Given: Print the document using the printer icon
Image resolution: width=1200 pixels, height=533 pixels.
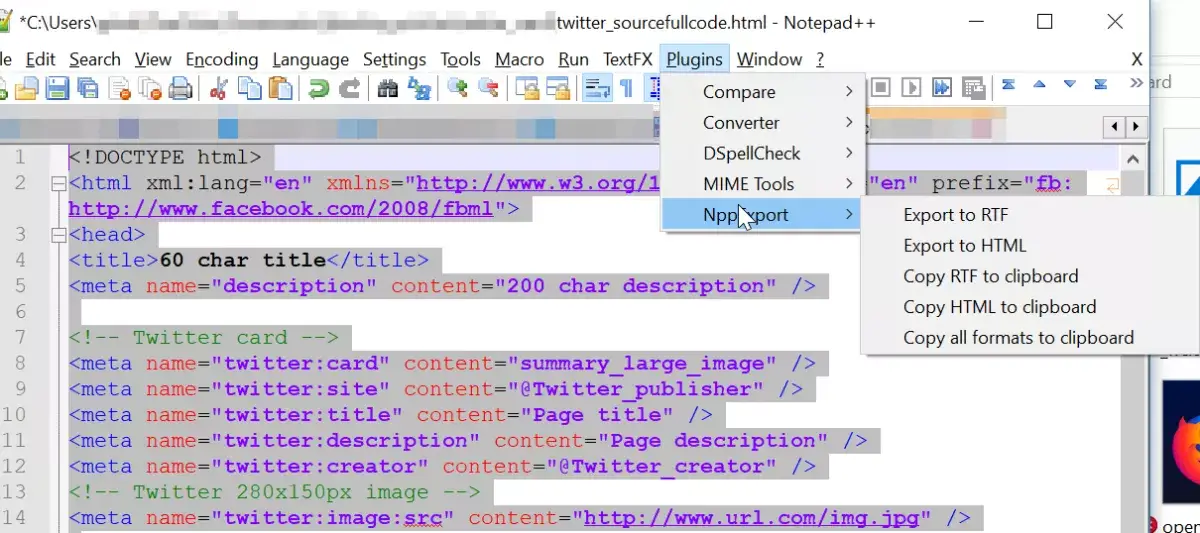Looking at the screenshot, I should tap(181, 89).
